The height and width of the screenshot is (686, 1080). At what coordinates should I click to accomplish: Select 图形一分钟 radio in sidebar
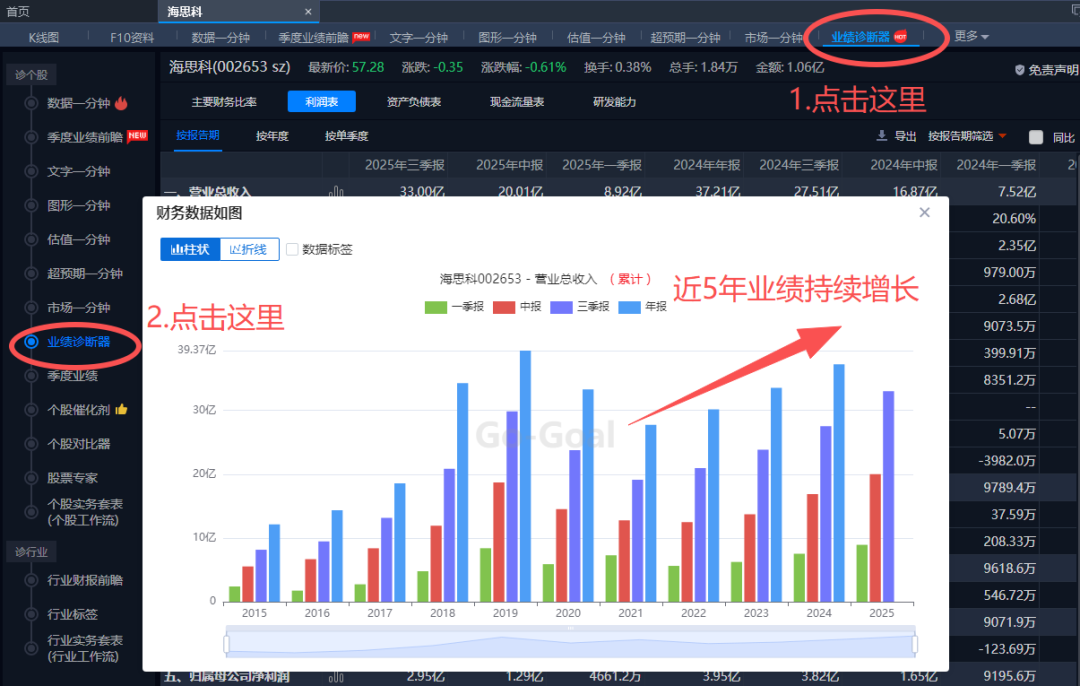[x=31, y=205]
